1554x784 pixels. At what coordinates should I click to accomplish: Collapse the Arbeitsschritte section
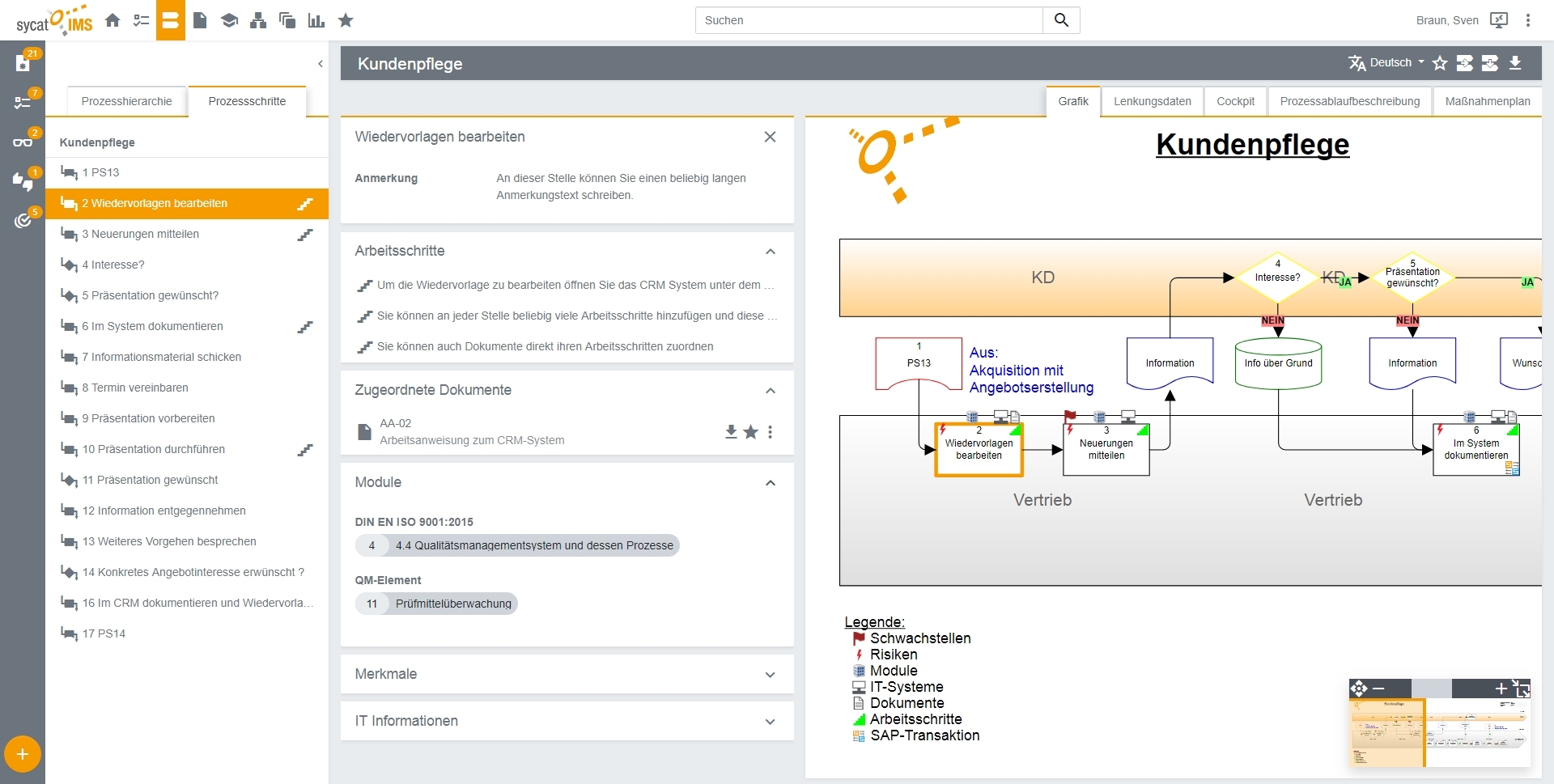click(771, 252)
